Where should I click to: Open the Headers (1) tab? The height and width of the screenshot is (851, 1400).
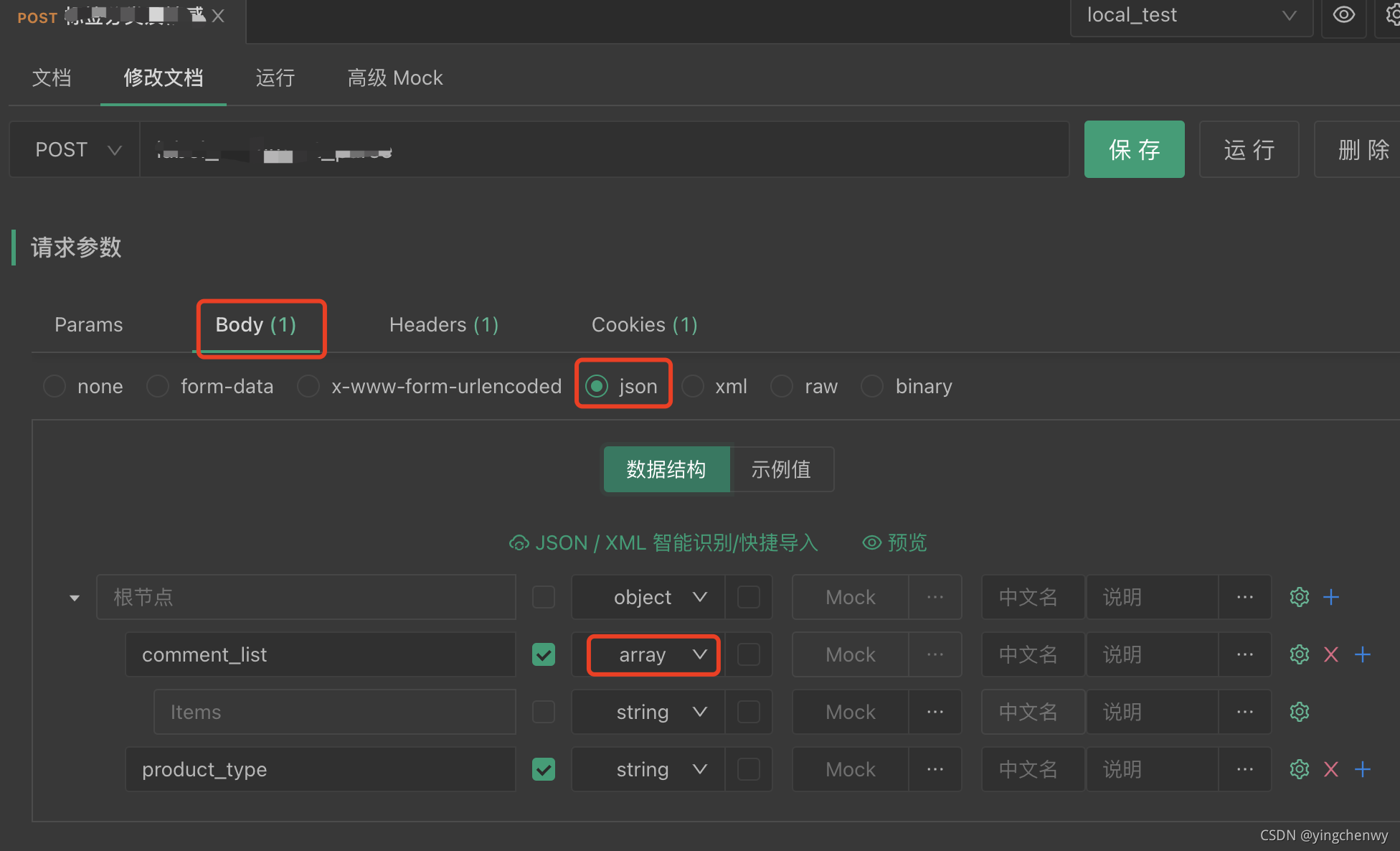click(443, 324)
